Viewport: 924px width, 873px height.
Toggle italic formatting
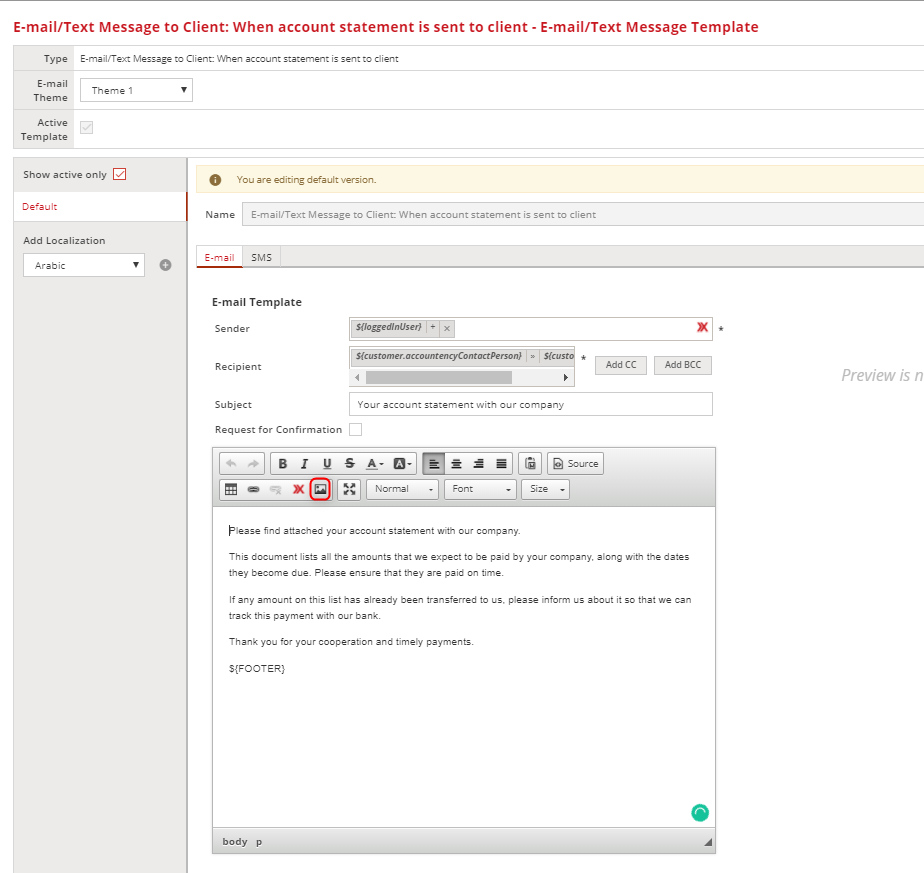click(x=305, y=464)
